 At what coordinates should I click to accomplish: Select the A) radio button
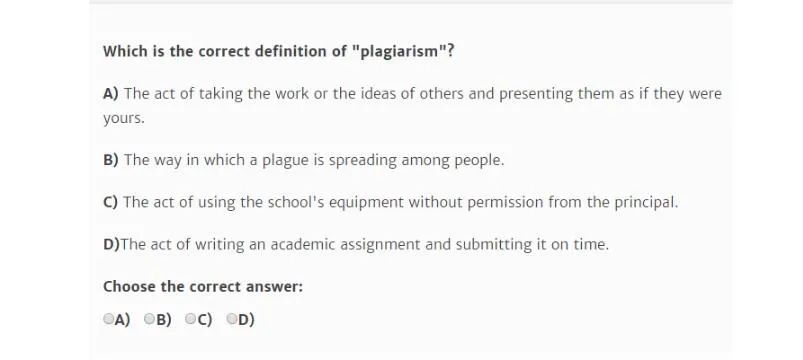click(x=108, y=319)
